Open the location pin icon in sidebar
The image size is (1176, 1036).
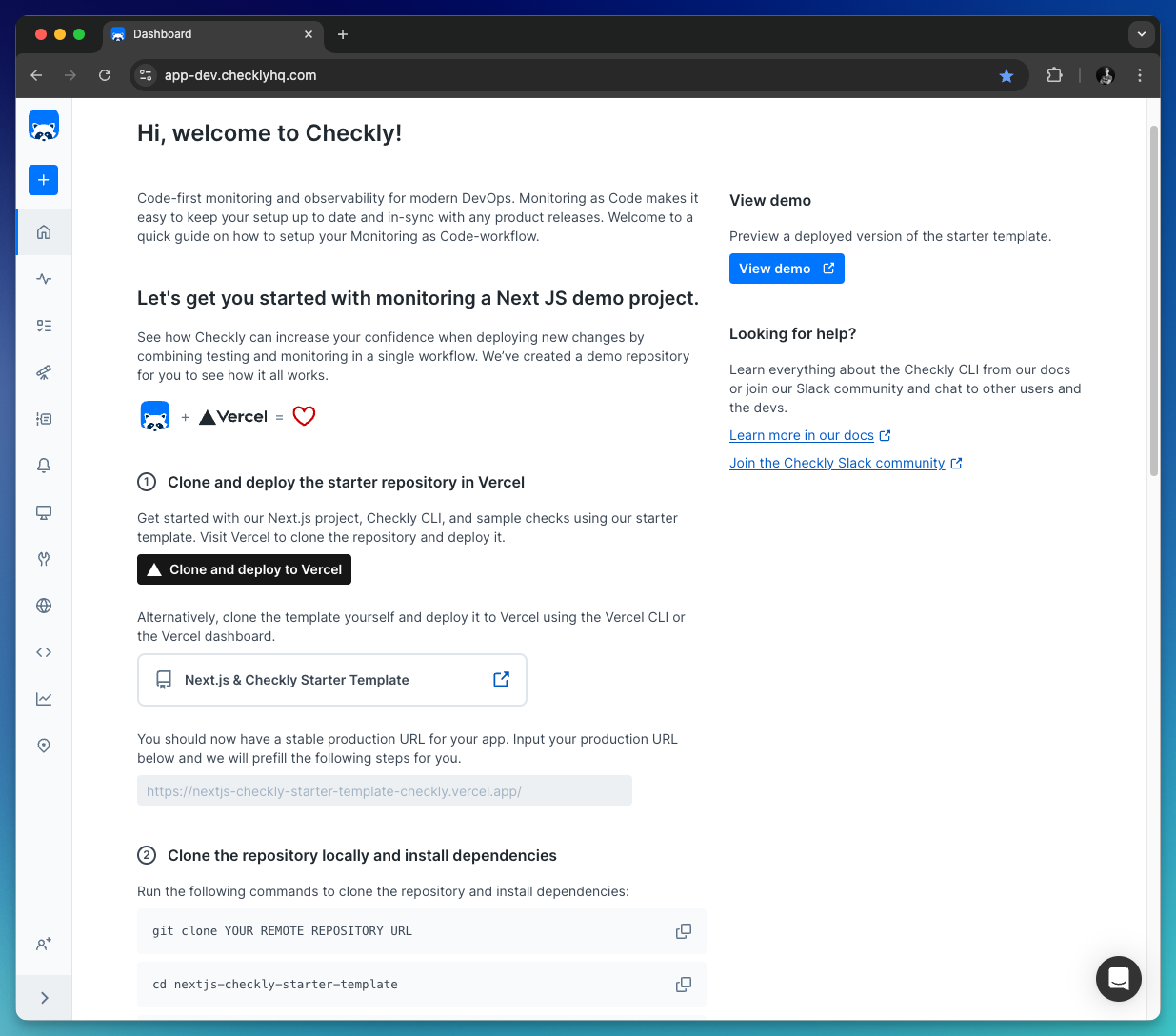pyautogui.click(x=44, y=746)
